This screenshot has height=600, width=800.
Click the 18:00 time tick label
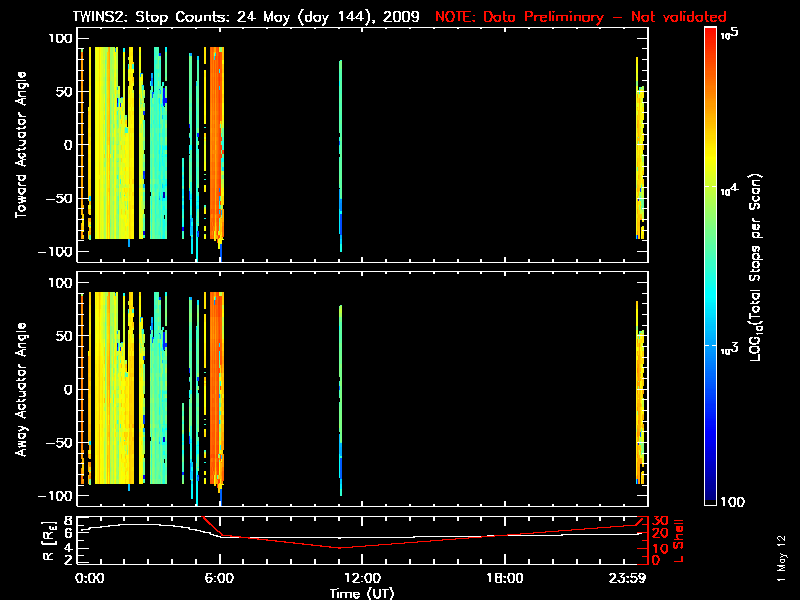point(504,579)
